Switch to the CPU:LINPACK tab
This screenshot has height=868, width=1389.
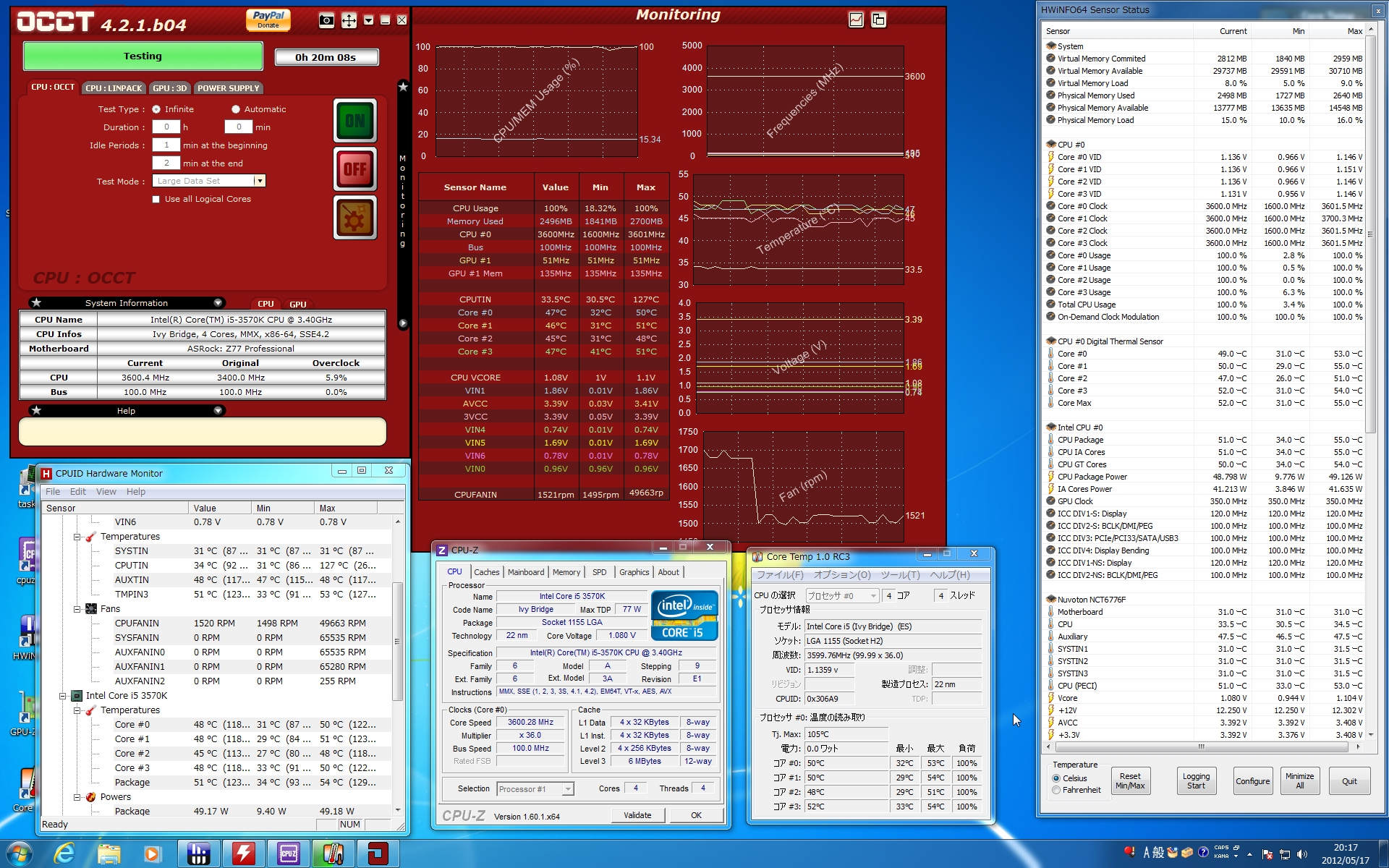pyautogui.click(x=114, y=88)
